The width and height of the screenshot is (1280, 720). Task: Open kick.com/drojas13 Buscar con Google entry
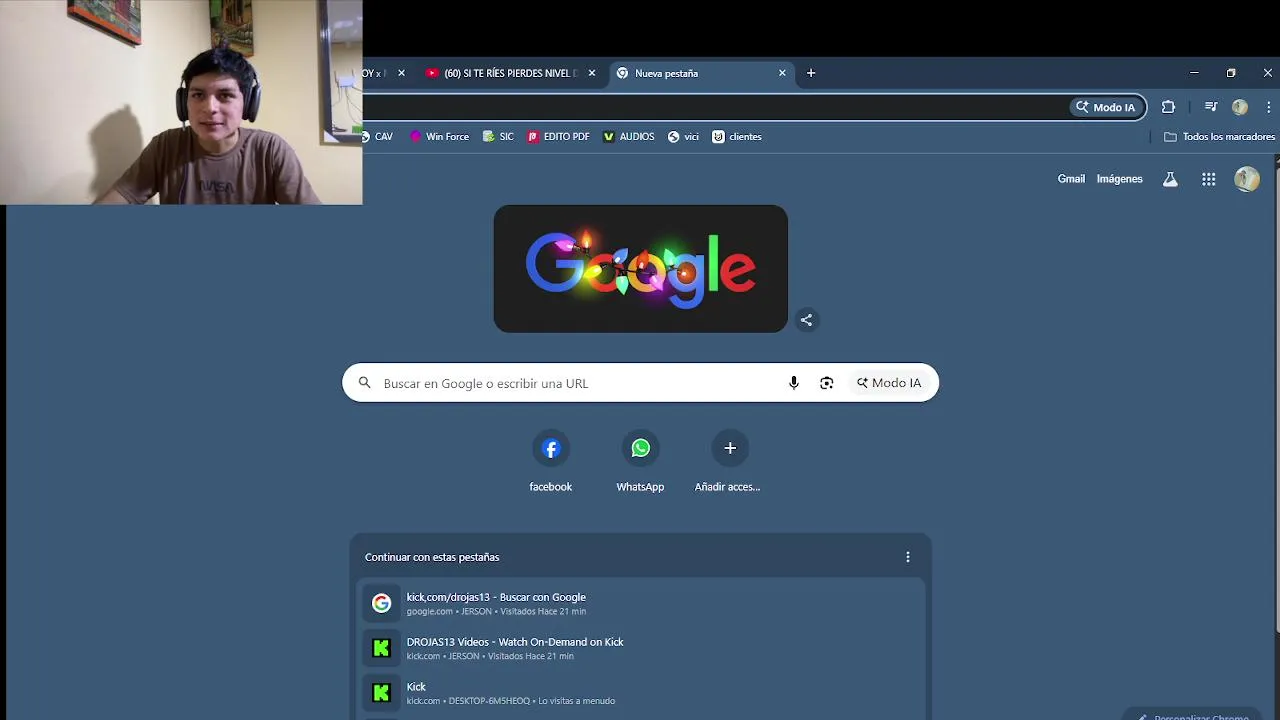[640, 603]
